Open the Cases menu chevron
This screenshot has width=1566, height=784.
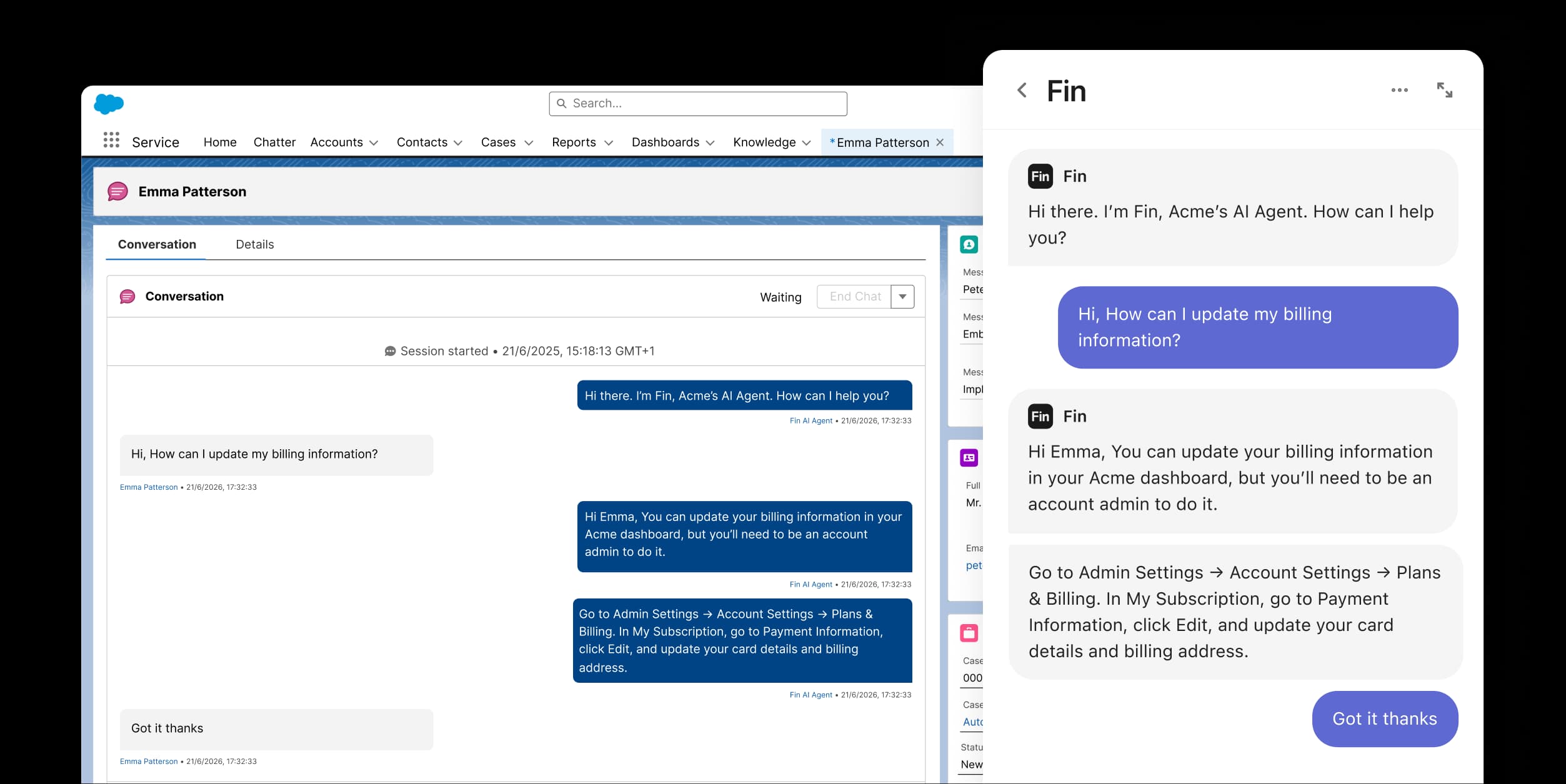(x=529, y=143)
